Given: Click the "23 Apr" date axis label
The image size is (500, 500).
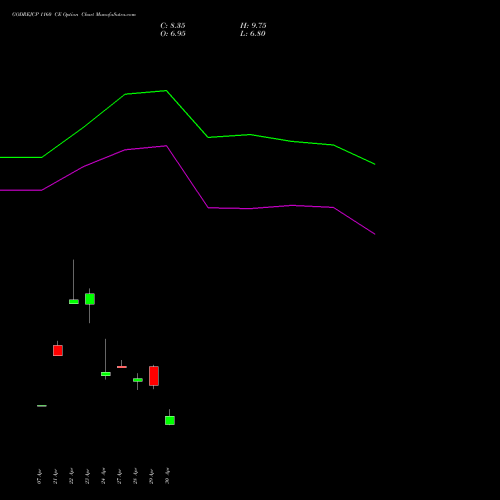Looking at the screenshot, I should pyautogui.click(x=87, y=476).
